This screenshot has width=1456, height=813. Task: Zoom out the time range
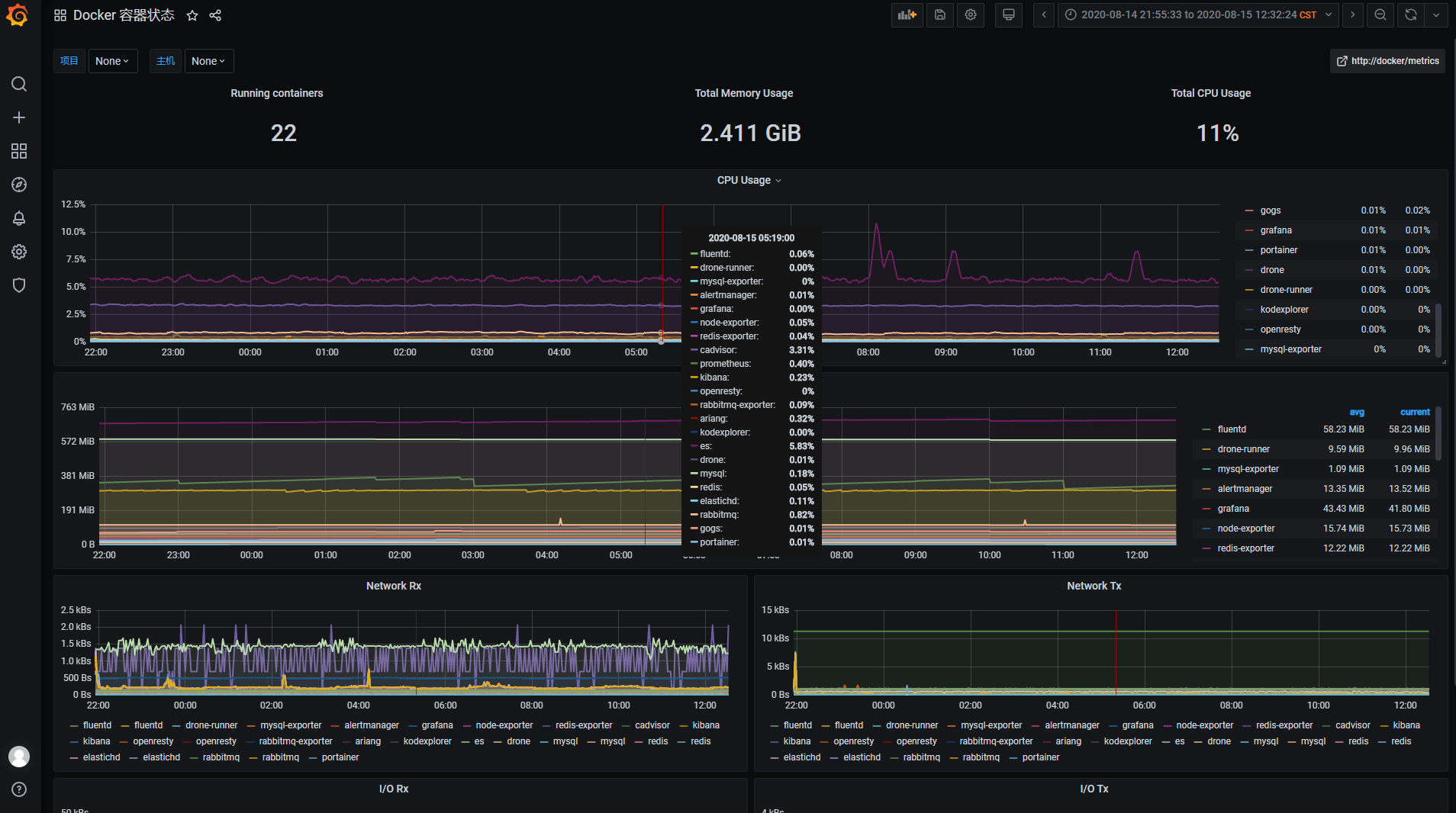point(1380,14)
